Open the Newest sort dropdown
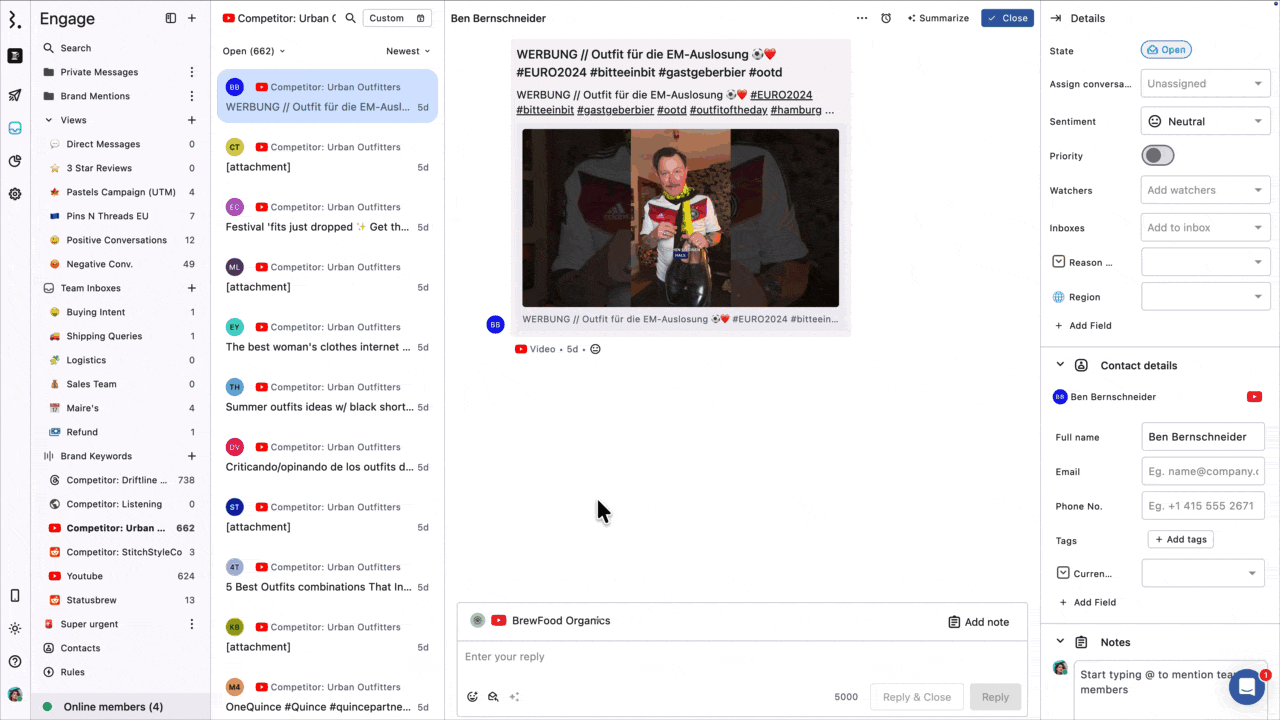 pyautogui.click(x=408, y=51)
